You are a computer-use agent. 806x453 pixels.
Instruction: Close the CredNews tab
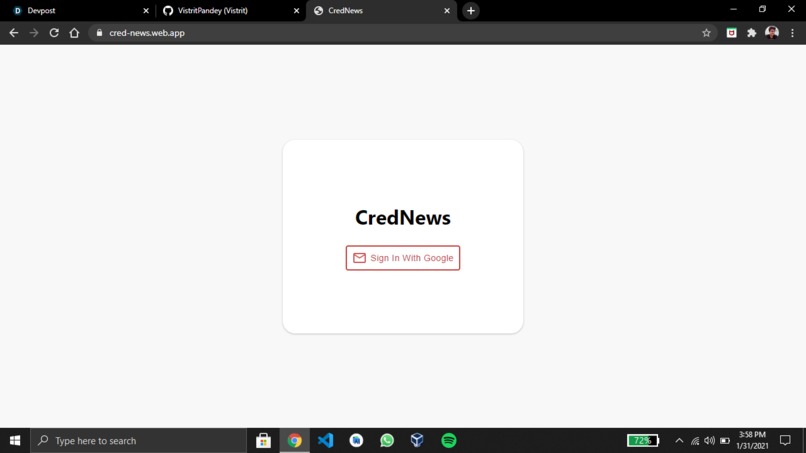click(447, 10)
